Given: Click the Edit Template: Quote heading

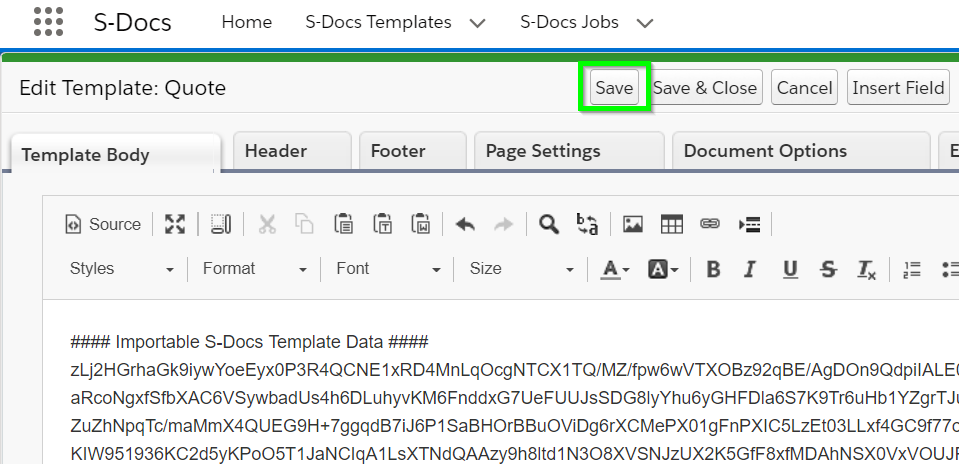Looking at the screenshot, I should (123, 87).
